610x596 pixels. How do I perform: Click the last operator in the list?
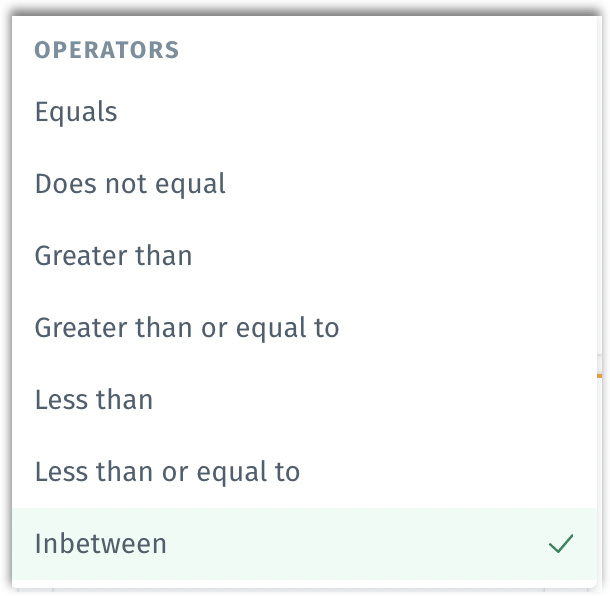[101, 544]
